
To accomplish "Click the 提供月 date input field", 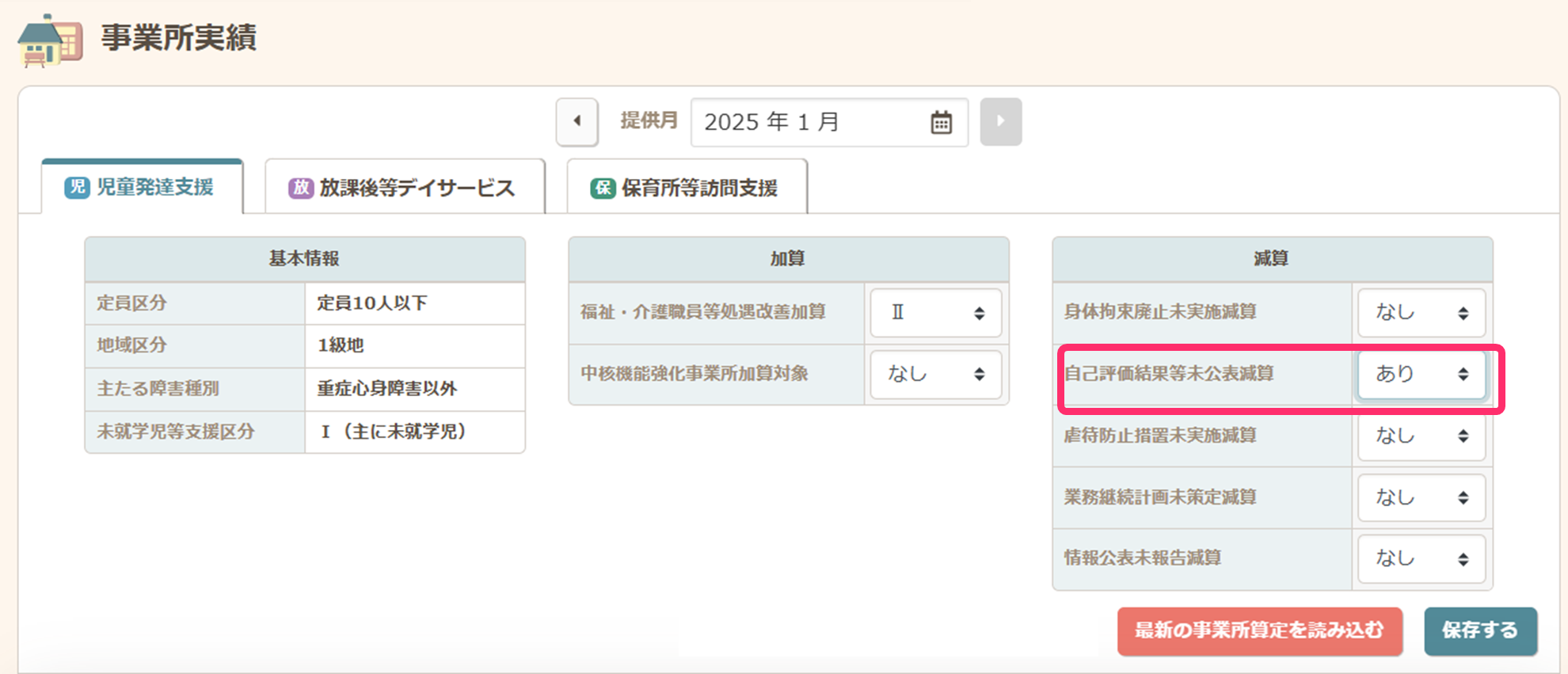I will tap(808, 123).
